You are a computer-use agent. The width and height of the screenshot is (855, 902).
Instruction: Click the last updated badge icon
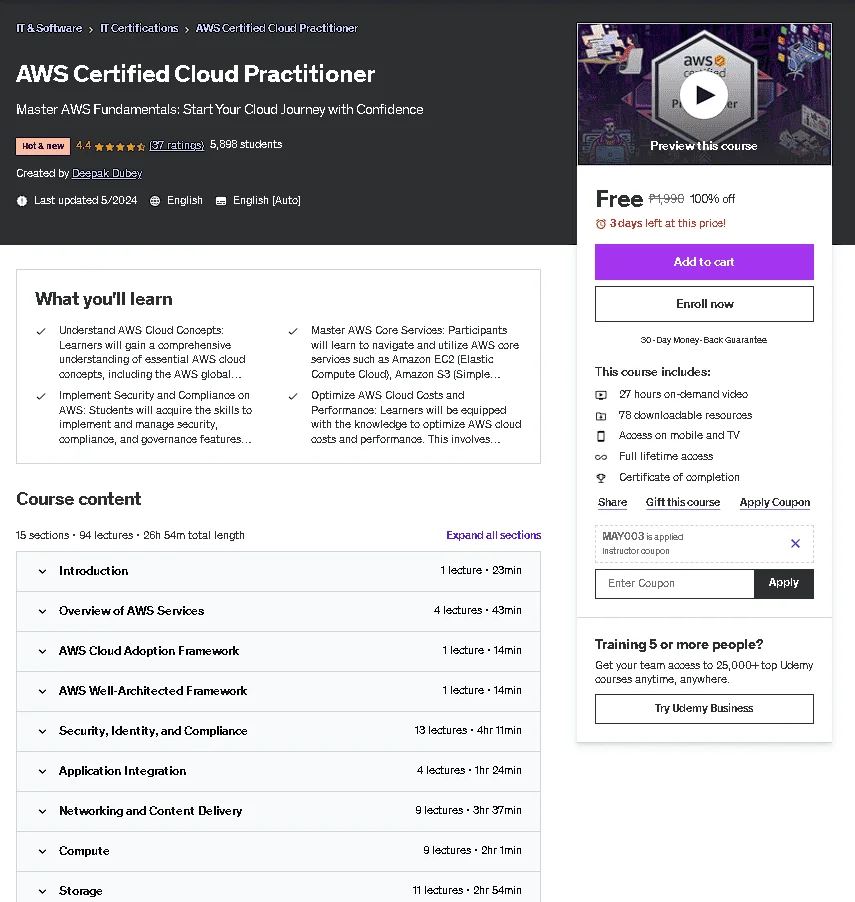22,201
